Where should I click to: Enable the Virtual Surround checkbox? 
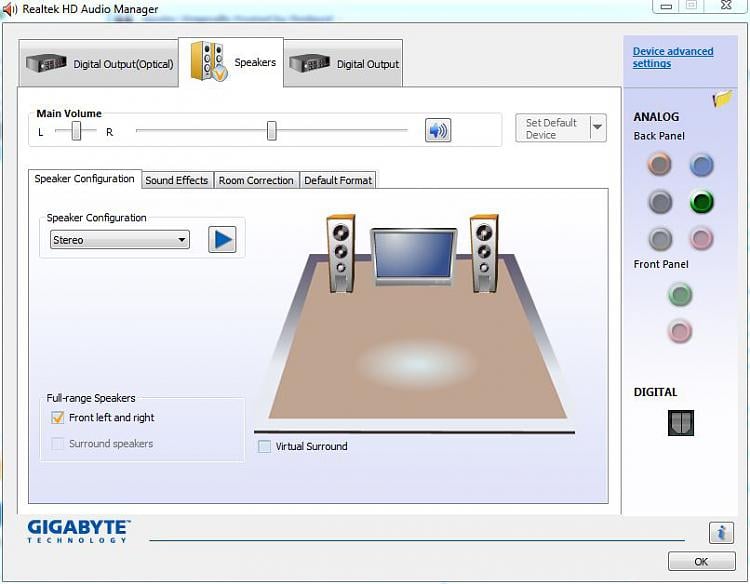coord(264,446)
